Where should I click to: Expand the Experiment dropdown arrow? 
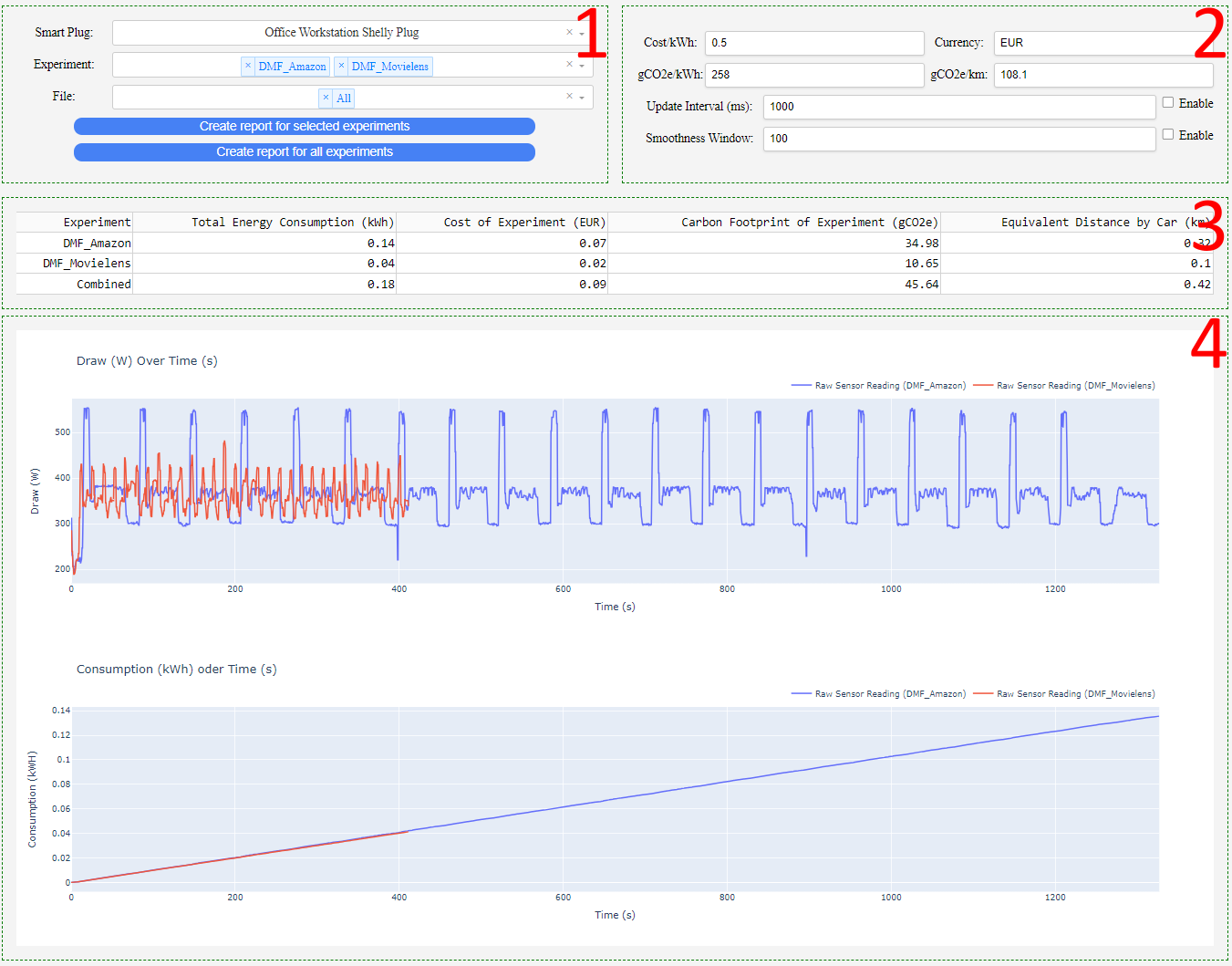point(582,66)
